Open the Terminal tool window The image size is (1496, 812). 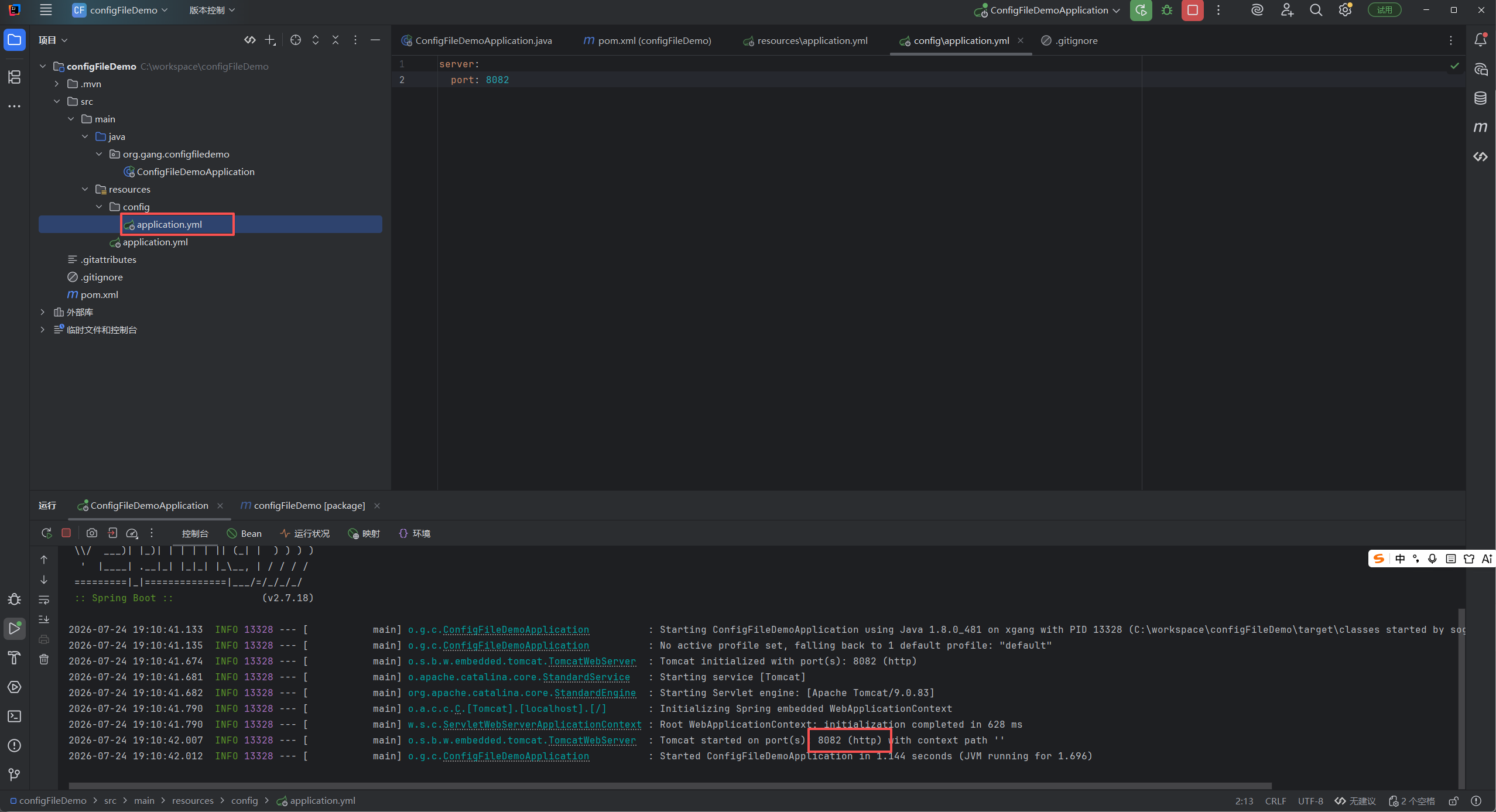pyautogui.click(x=15, y=716)
